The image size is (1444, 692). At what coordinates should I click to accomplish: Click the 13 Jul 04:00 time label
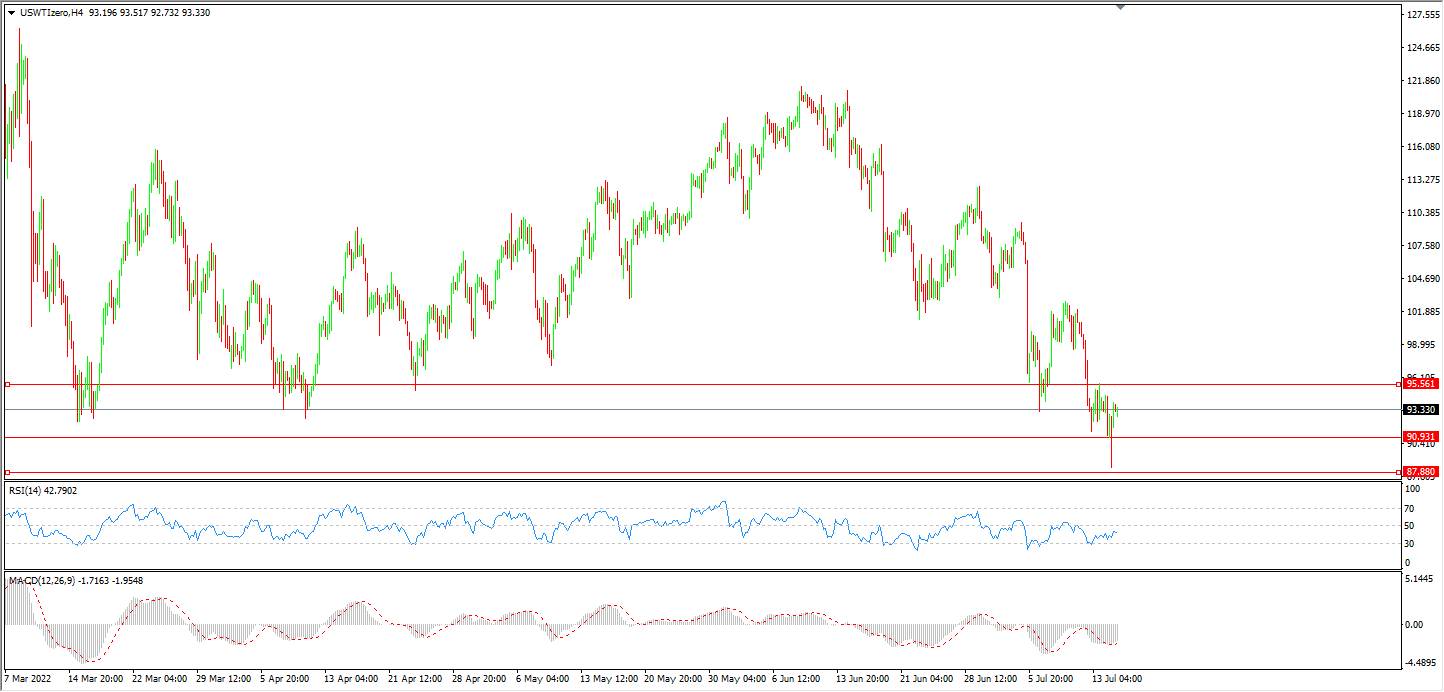pos(1117,679)
